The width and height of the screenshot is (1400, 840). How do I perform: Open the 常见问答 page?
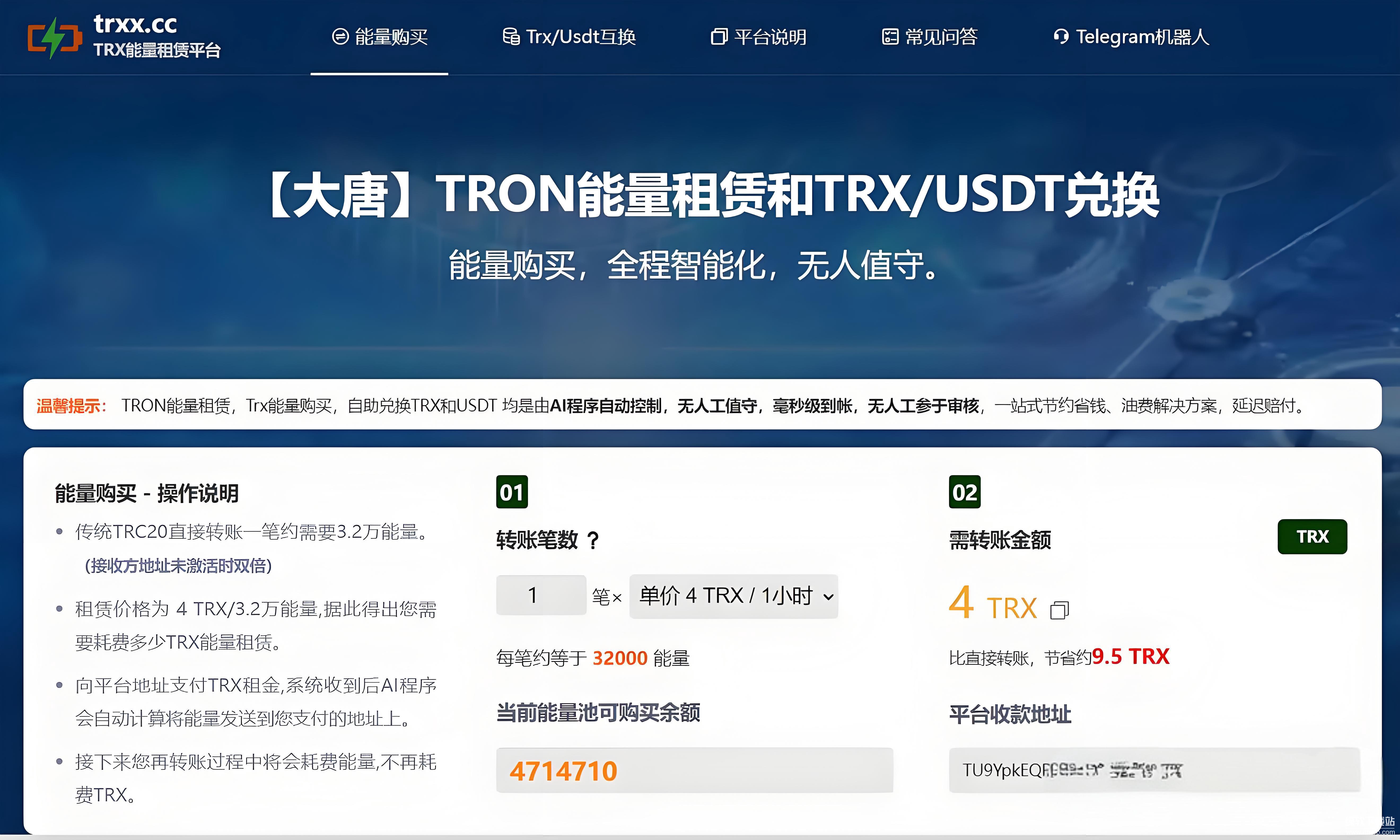point(941,37)
